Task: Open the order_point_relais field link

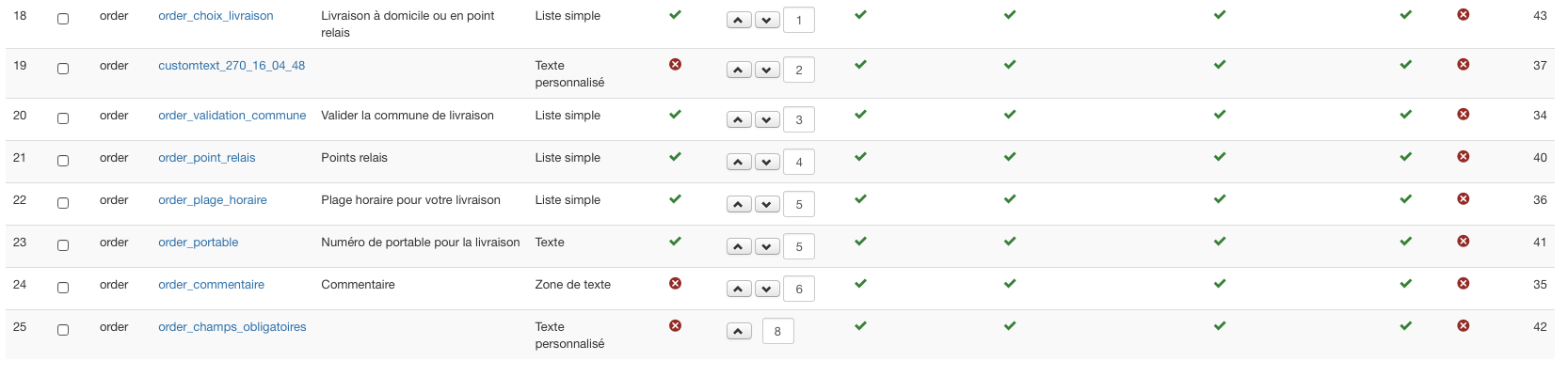Action: (207, 158)
